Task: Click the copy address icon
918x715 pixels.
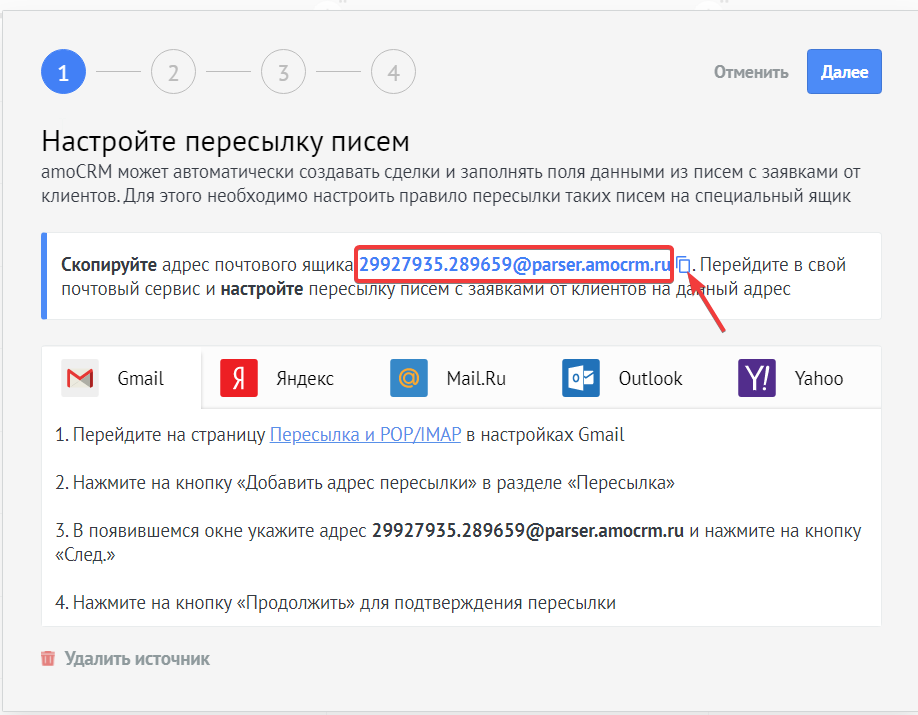Action: click(683, 265)
